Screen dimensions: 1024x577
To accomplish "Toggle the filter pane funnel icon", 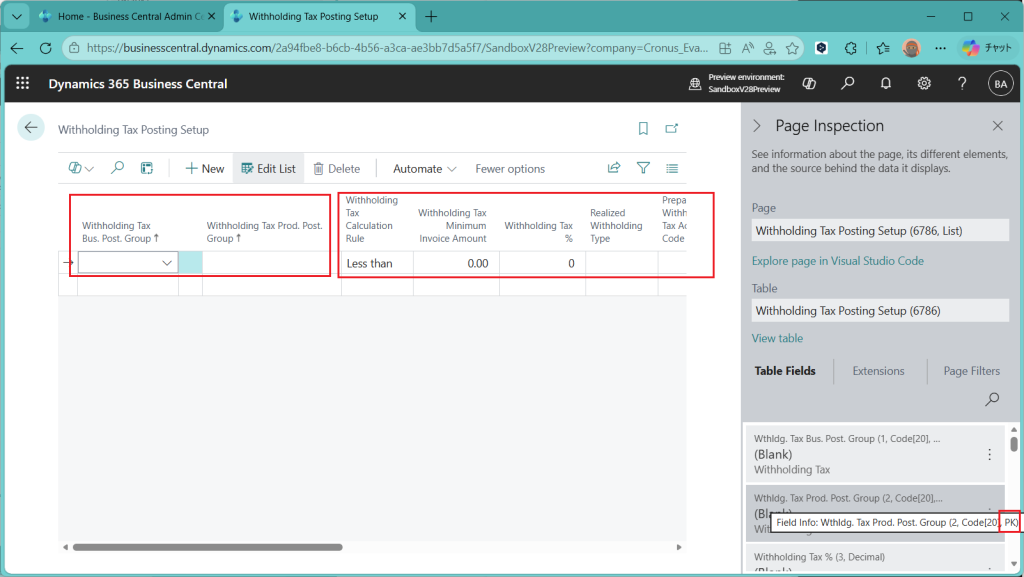I will pyautogui.click(x=643, y=168).
